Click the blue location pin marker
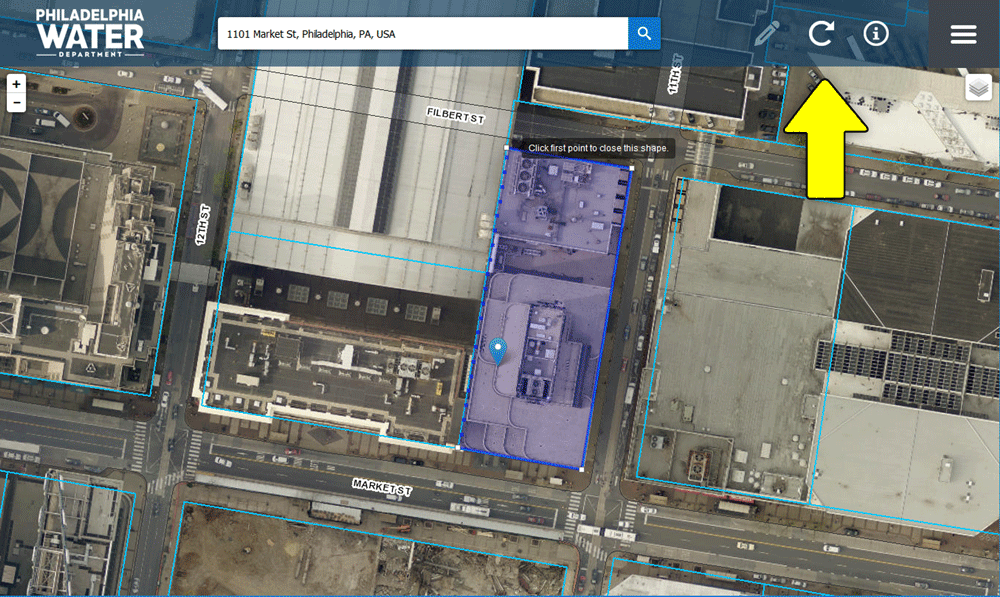 [x=498, y=350]
